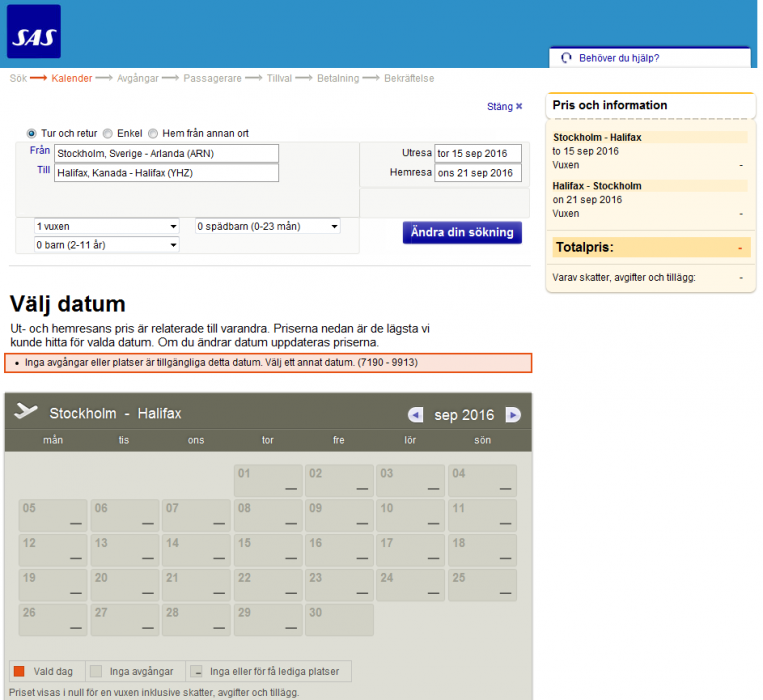Close the search panel with Stäng
763x700 pixels.
tap(504, 106)
